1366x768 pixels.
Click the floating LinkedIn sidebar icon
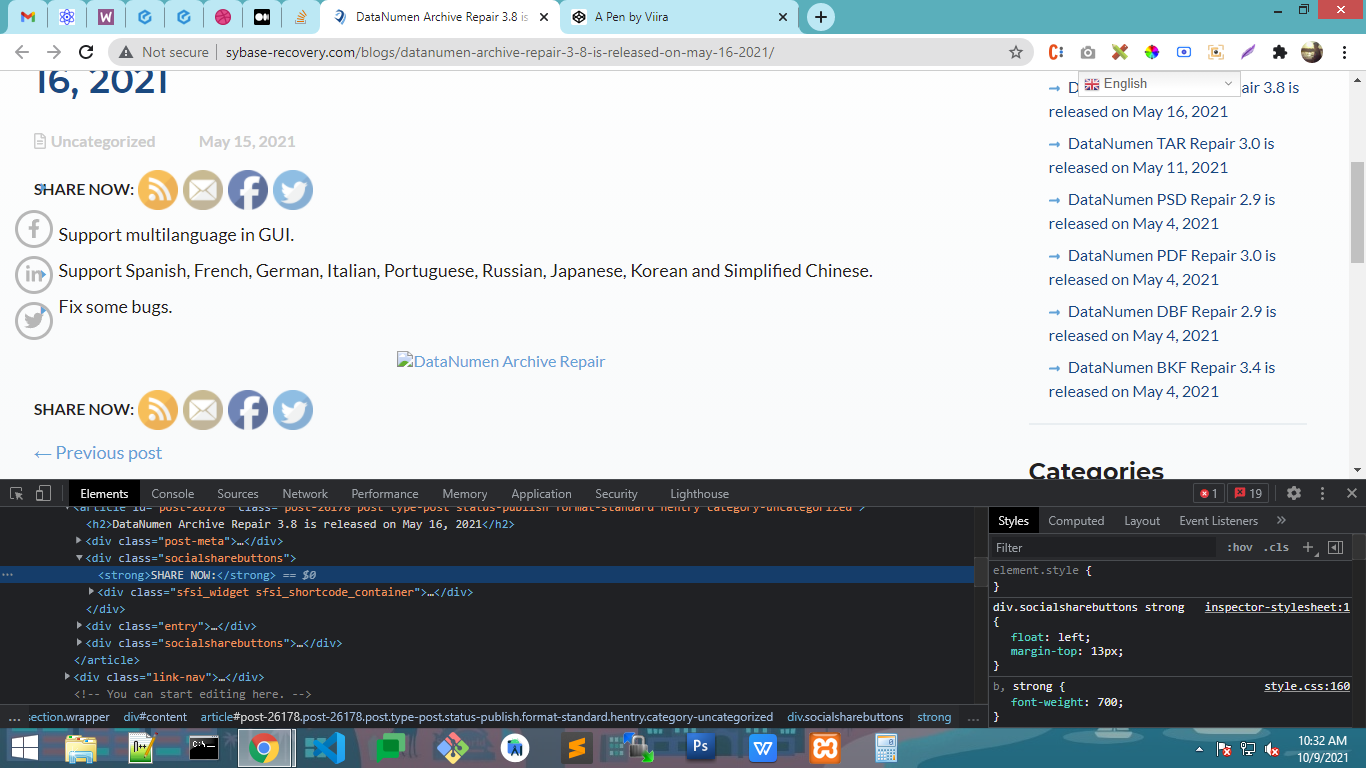34,274
